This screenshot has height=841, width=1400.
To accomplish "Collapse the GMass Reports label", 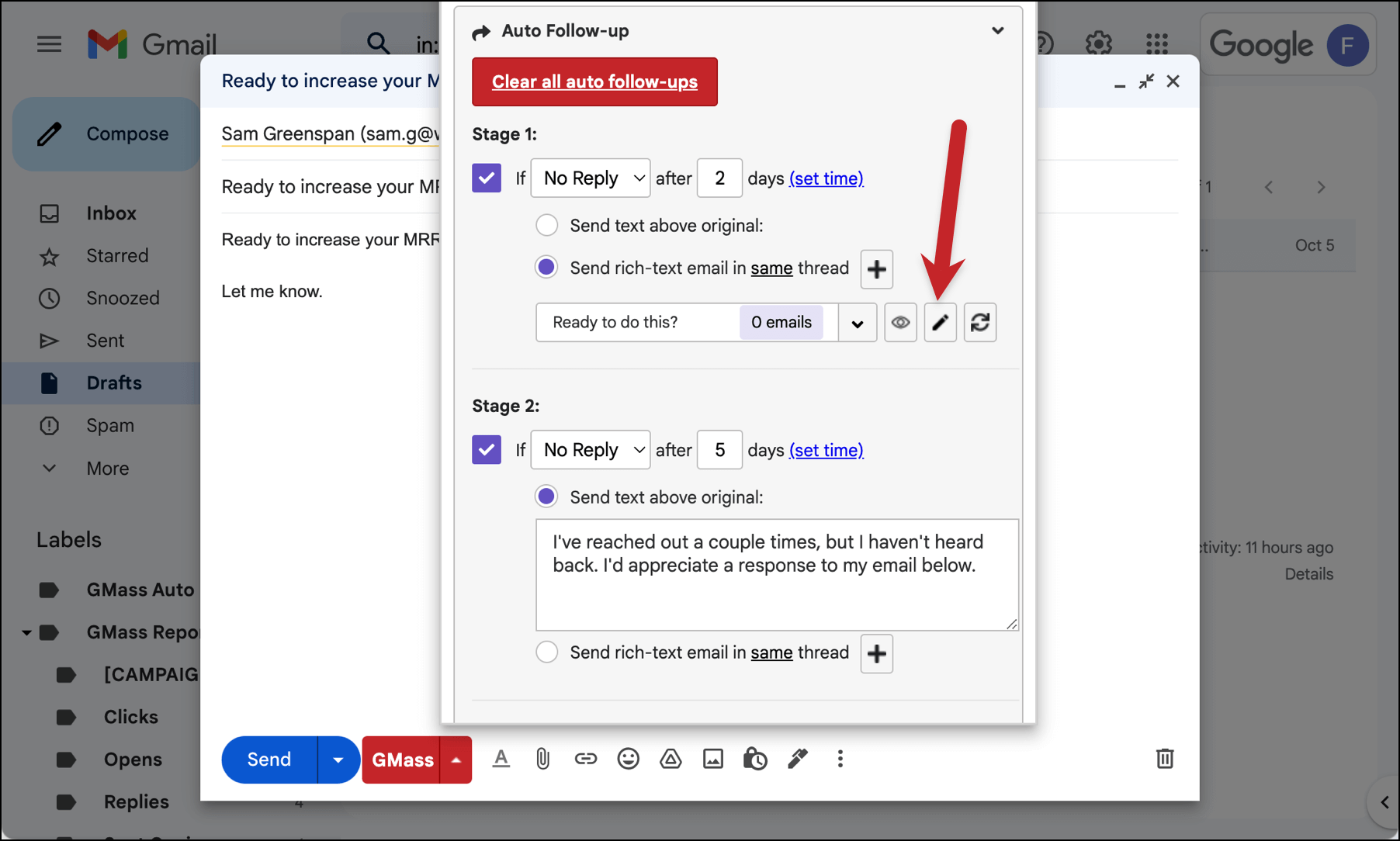I will tap(26, 633).
